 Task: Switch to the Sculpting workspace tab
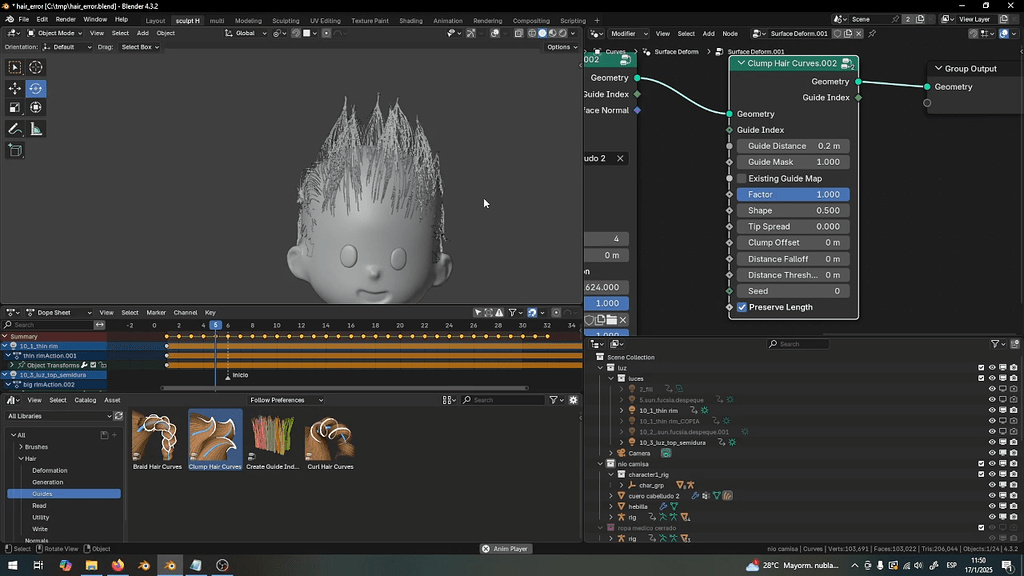tap(285, 20)
